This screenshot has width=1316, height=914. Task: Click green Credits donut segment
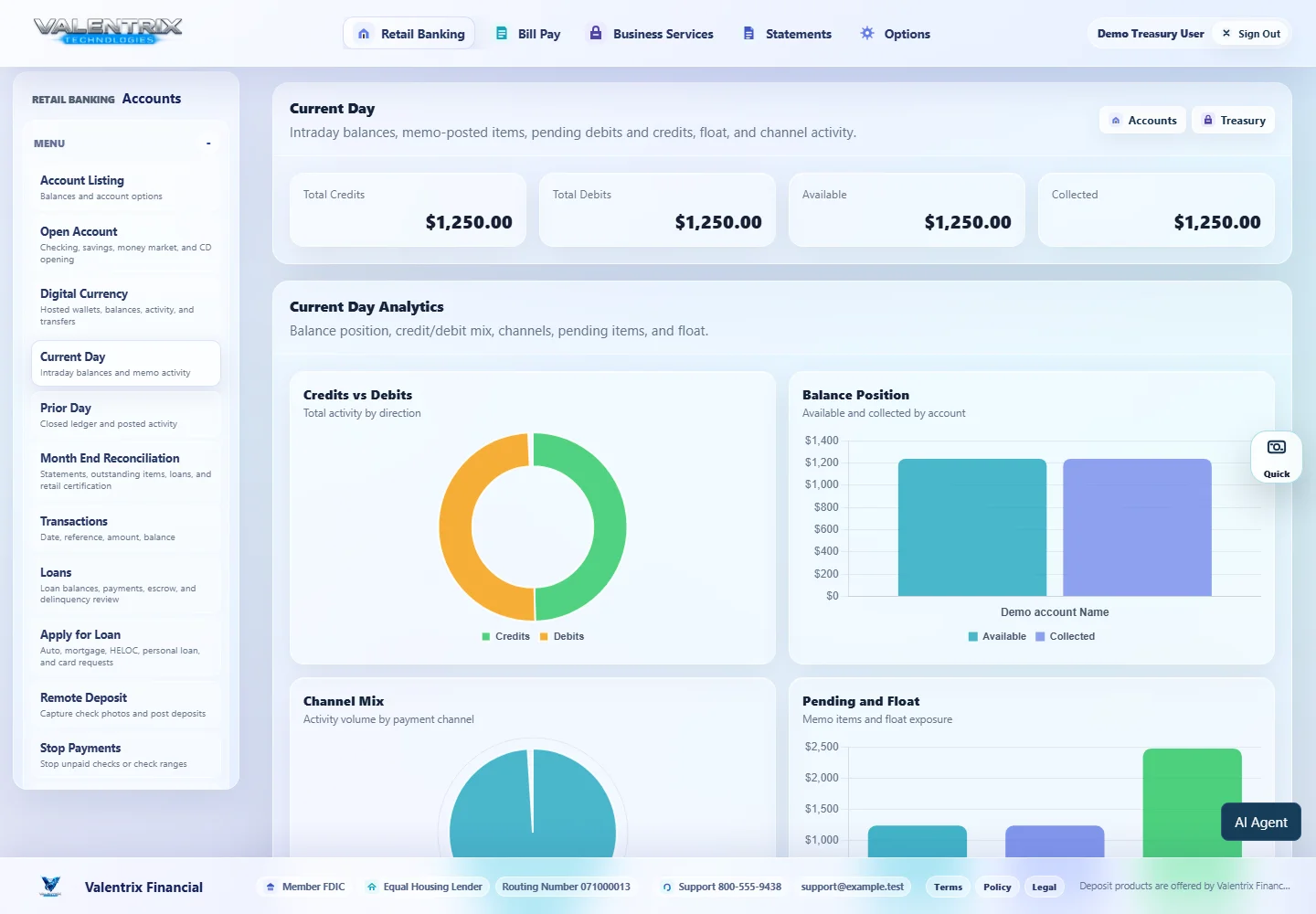click(x=610, y=526)
